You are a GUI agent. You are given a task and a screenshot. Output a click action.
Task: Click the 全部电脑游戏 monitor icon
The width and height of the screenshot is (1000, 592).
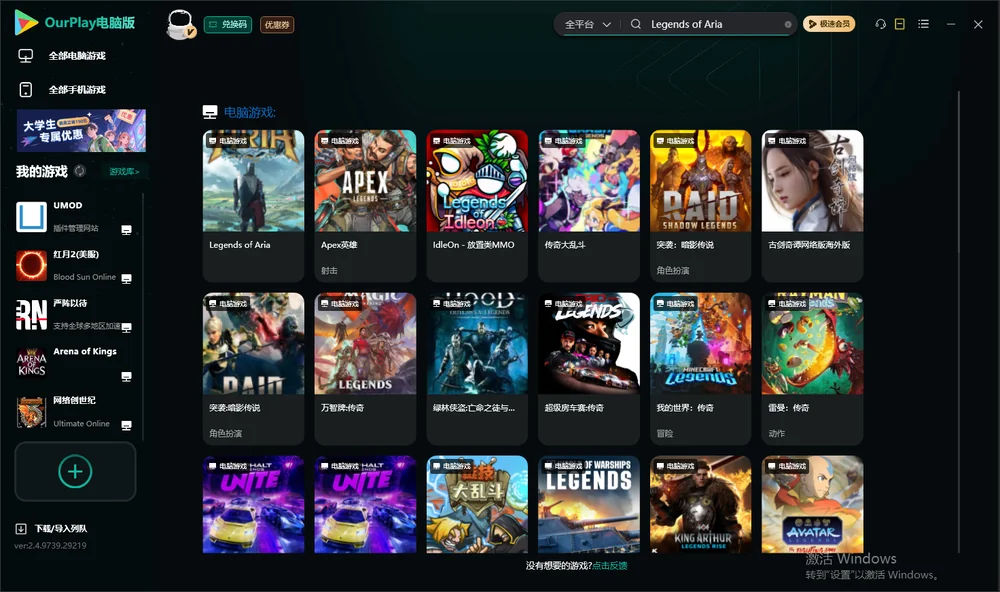tap(26, 56)
